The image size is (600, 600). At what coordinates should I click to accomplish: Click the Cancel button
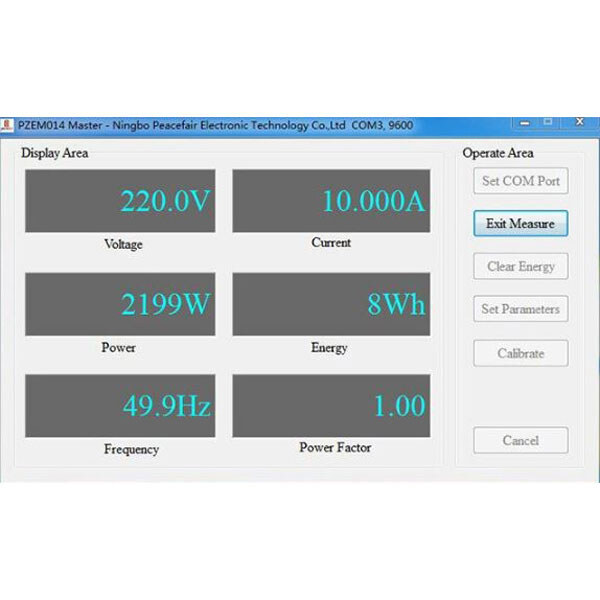pyautogui.click(x=520, y=440)
